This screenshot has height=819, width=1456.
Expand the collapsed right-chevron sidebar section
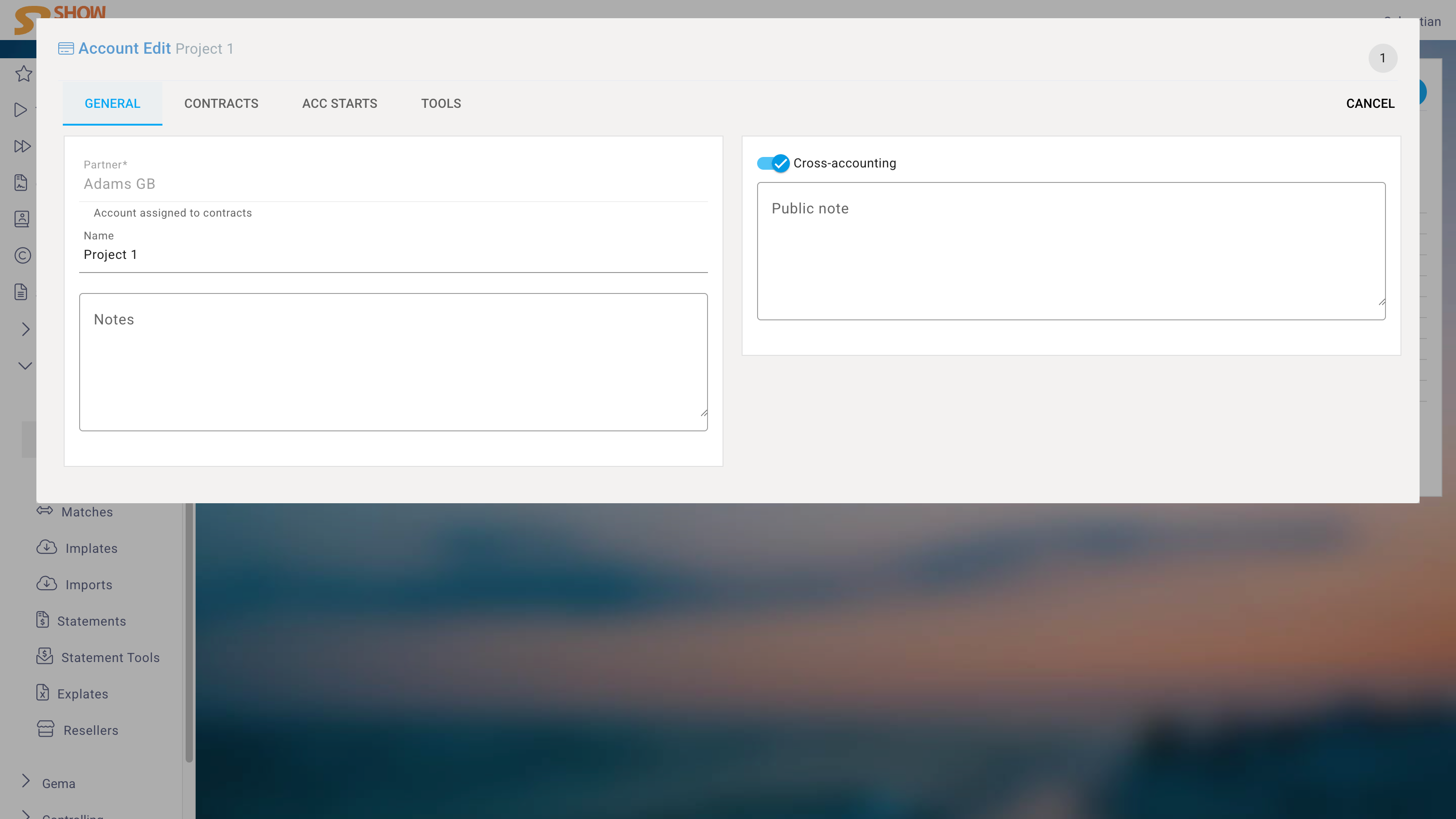[25, 329]
